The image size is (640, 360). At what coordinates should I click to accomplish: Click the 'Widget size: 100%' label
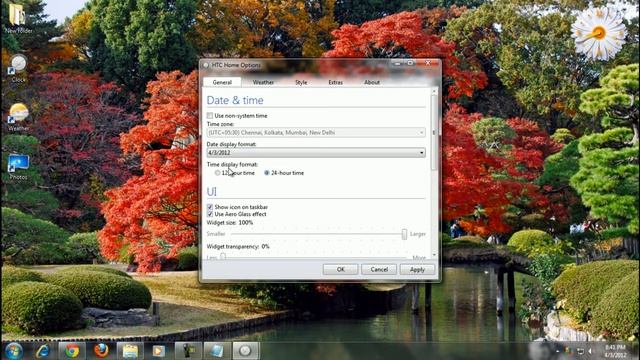230,222
